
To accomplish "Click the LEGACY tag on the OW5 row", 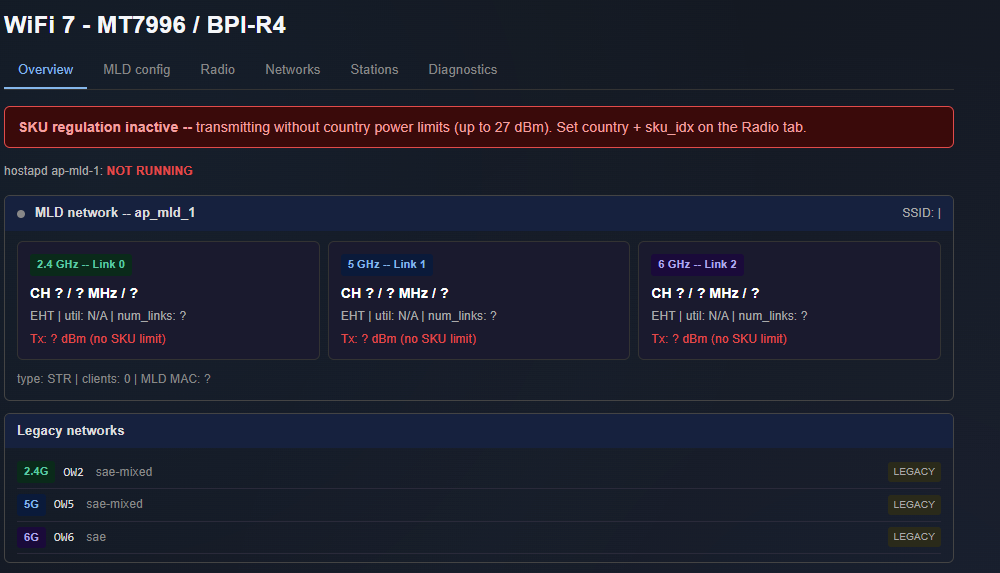I will pyautogui.click(x=914, y=505).
